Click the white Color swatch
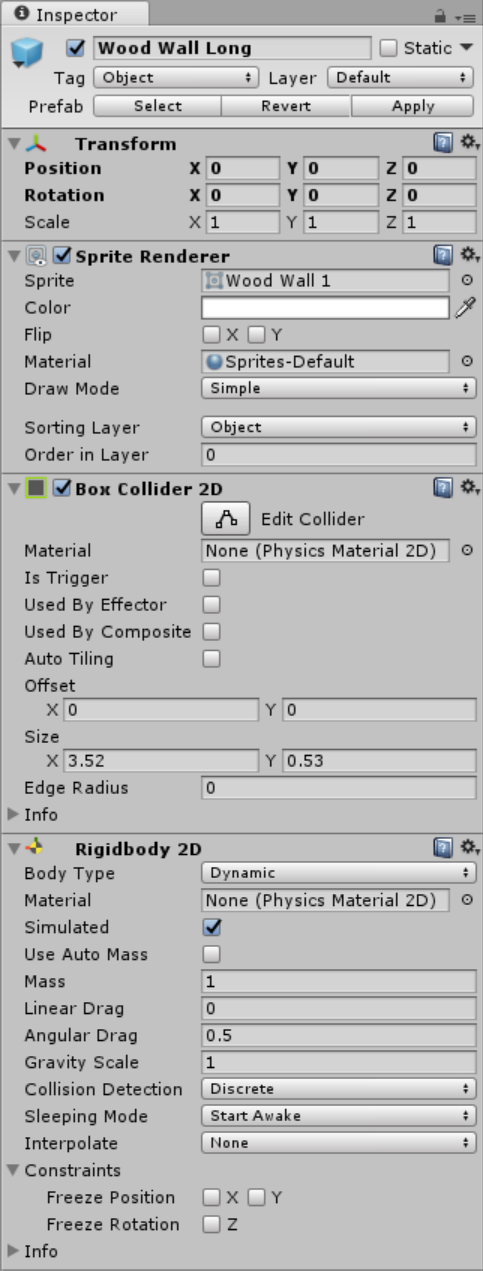Viewport: 483px width, 1271px height. pyautogui.click(x=325, y=308)
